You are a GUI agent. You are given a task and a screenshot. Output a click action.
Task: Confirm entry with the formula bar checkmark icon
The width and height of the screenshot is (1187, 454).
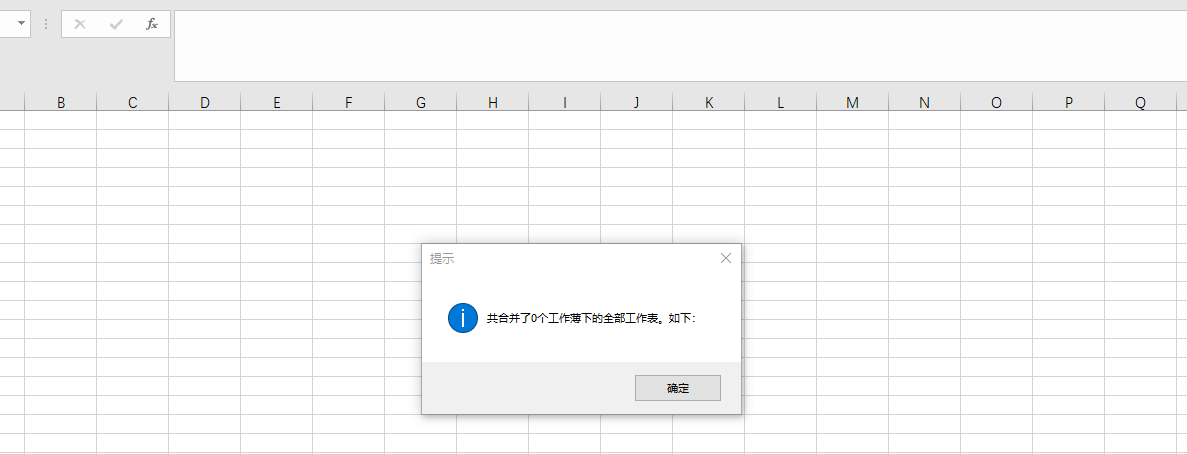point(116,24)
